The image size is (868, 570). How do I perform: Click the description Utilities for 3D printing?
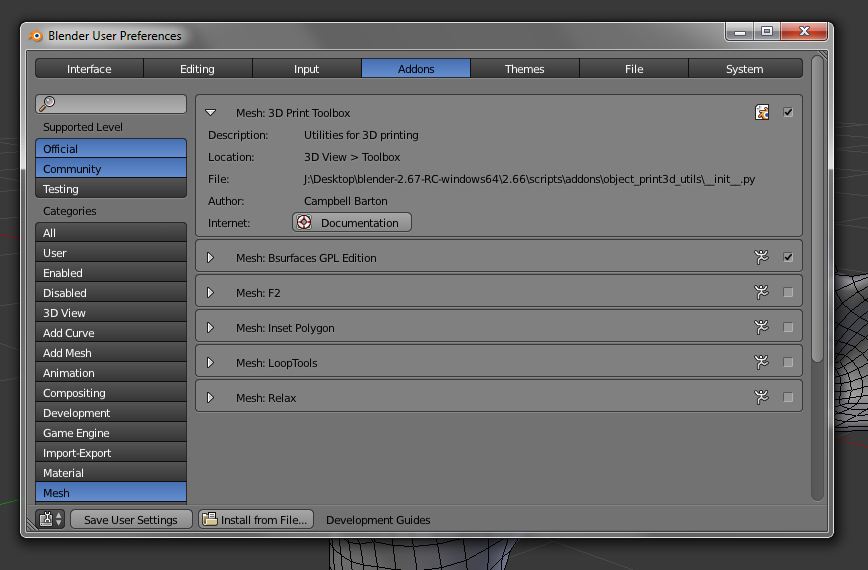pyautogui.click(x=361, y=135)
